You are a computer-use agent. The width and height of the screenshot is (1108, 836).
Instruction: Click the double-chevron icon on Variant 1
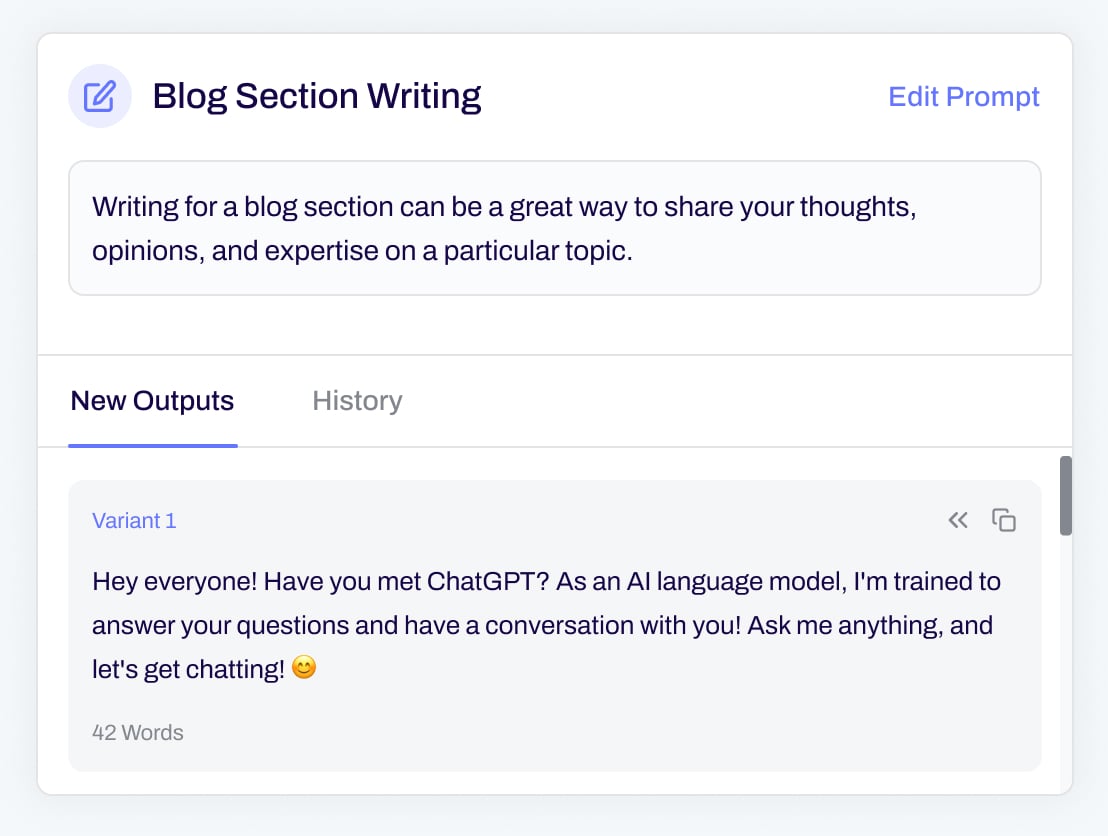tap(958, 520)
